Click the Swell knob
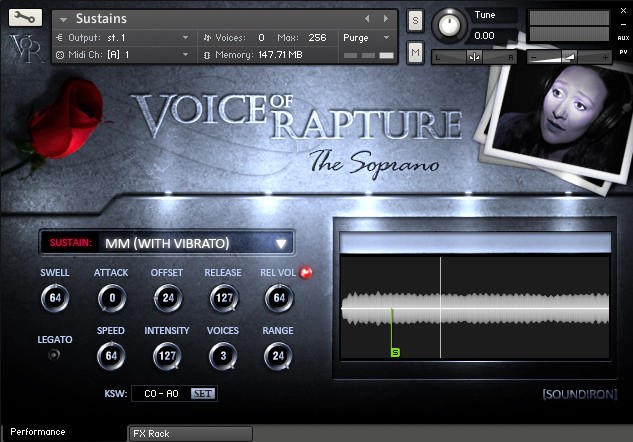Viewport: 633px width, 442px height. pyautogui.click(x=55, y=298)
